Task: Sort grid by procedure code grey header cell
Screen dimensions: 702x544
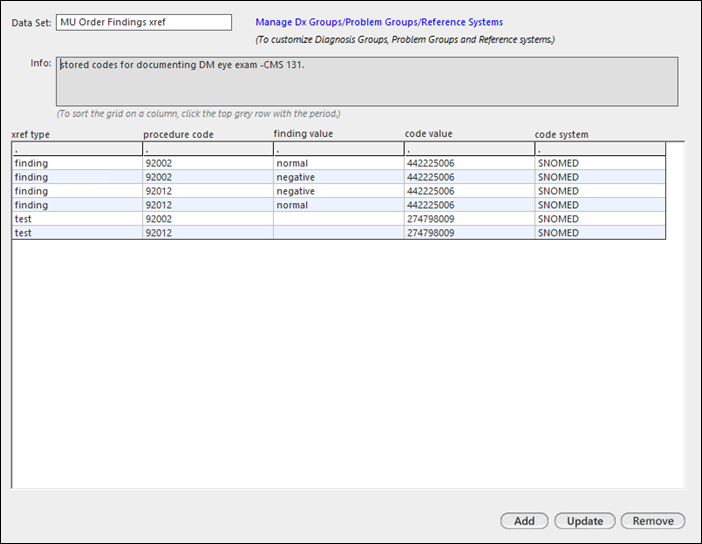Action: click(x=208, y=149)
